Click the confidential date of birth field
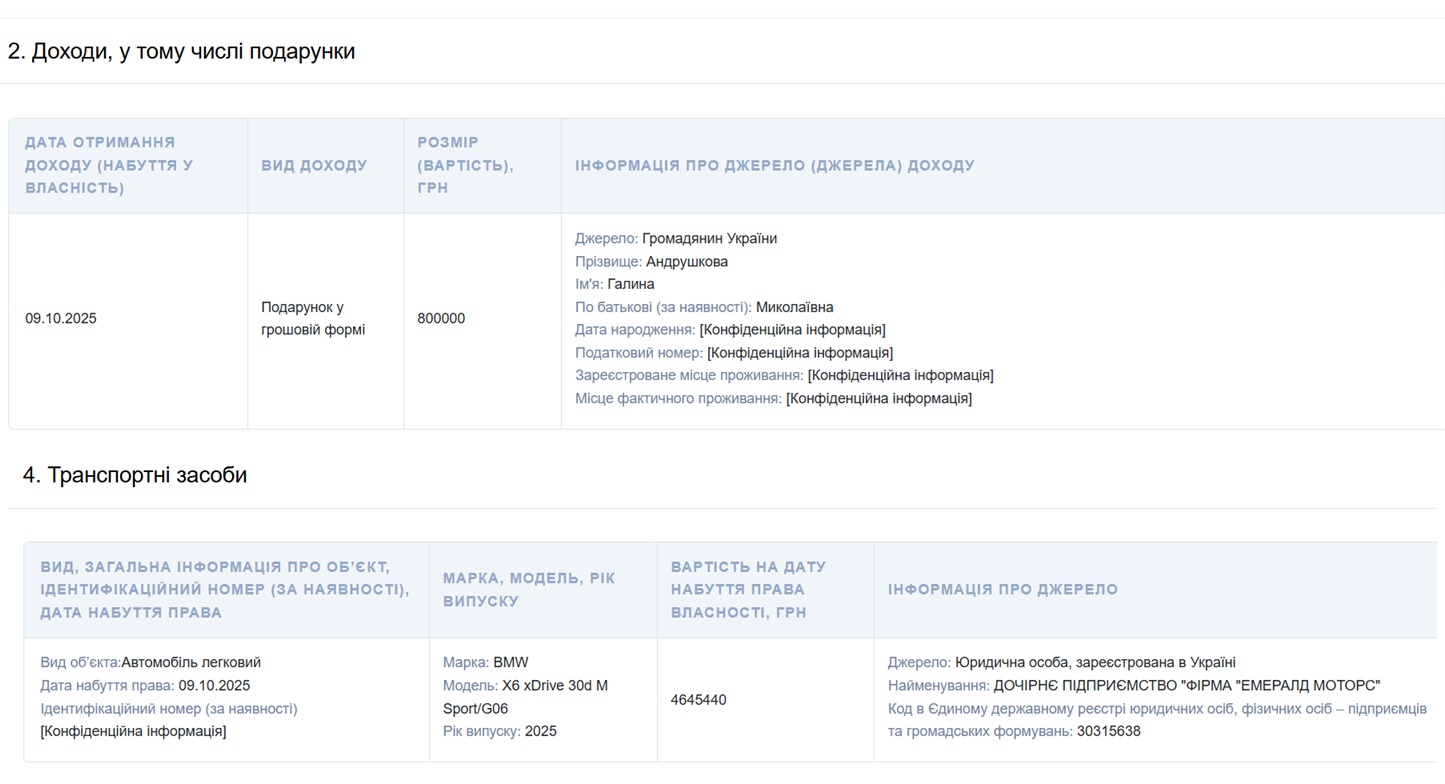This screenshot has width=1445, height=784. (x=792, y=330)
